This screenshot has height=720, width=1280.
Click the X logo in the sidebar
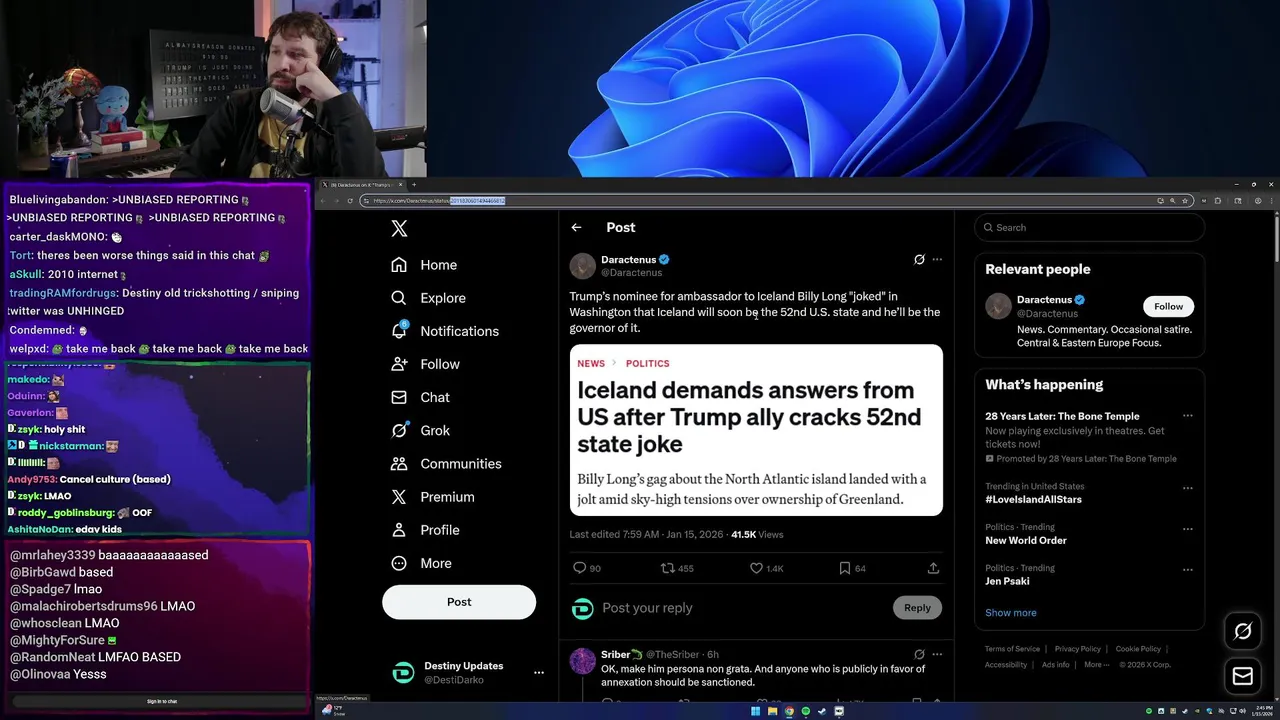coord(399,228)
